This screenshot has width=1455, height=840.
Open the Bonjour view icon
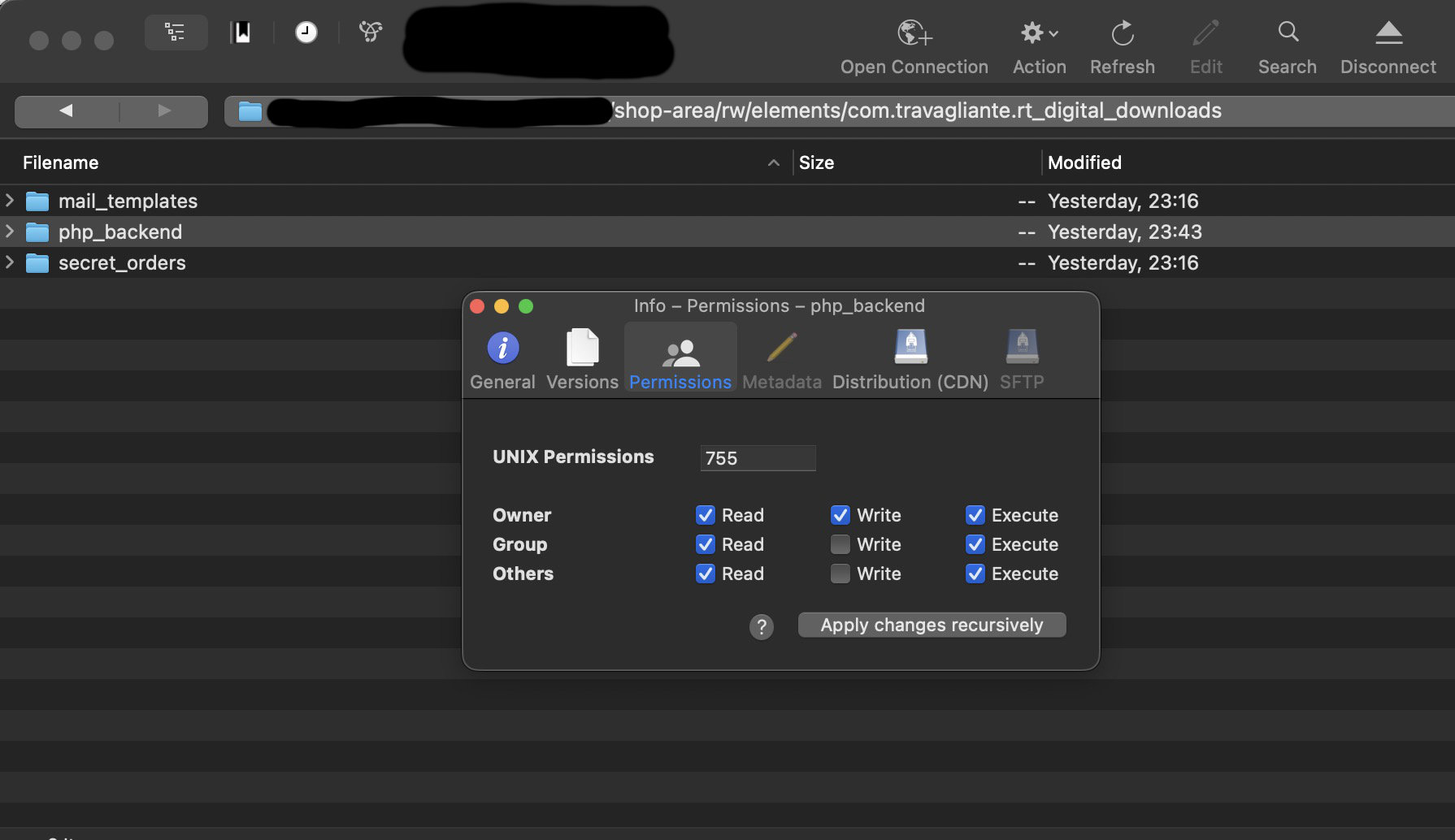[371, 32]
